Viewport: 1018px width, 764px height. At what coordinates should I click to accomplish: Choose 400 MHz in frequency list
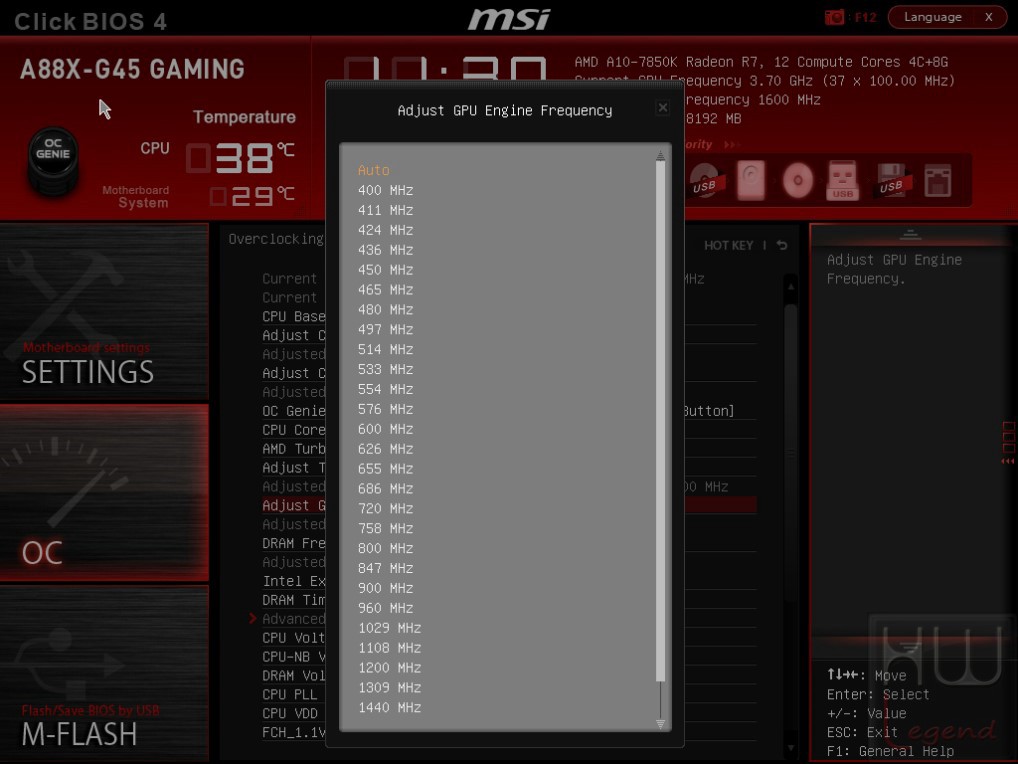[x=385, y=190]
